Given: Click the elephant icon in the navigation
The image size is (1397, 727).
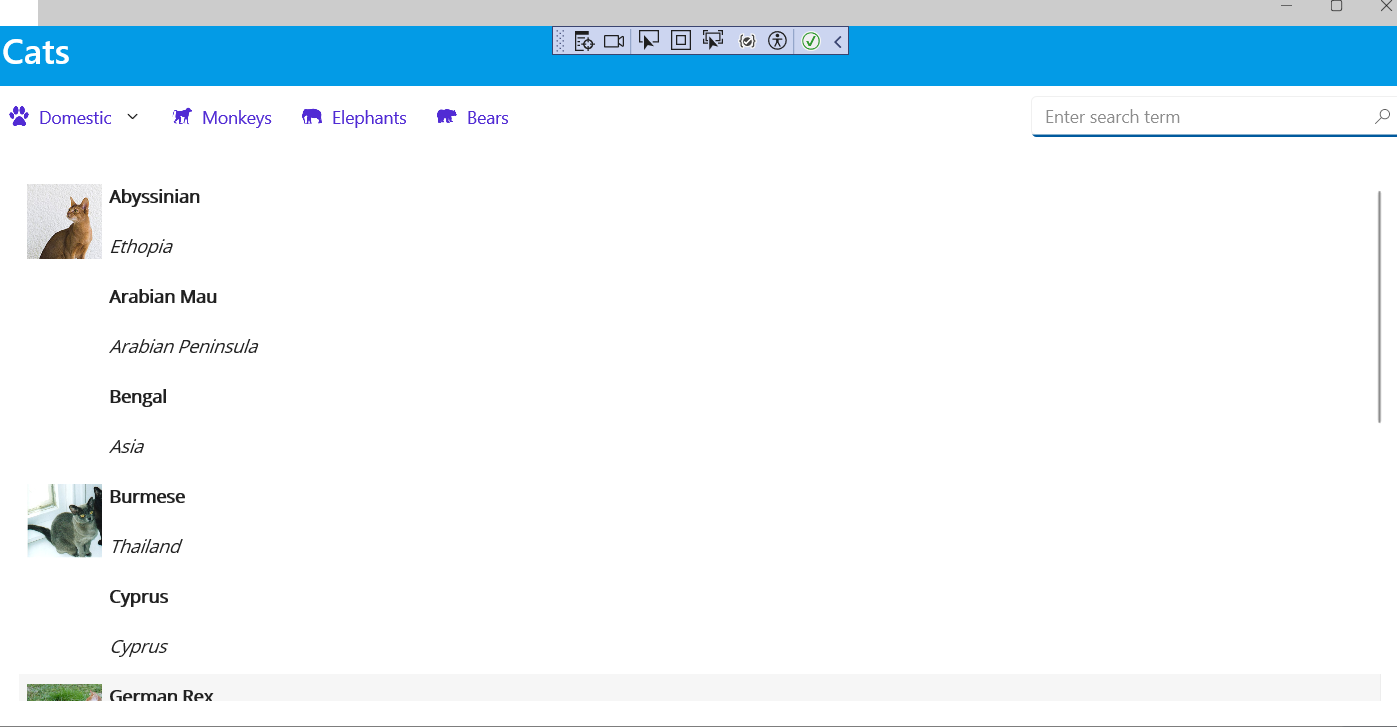Looking at the screenshot, I should [312, 116].
